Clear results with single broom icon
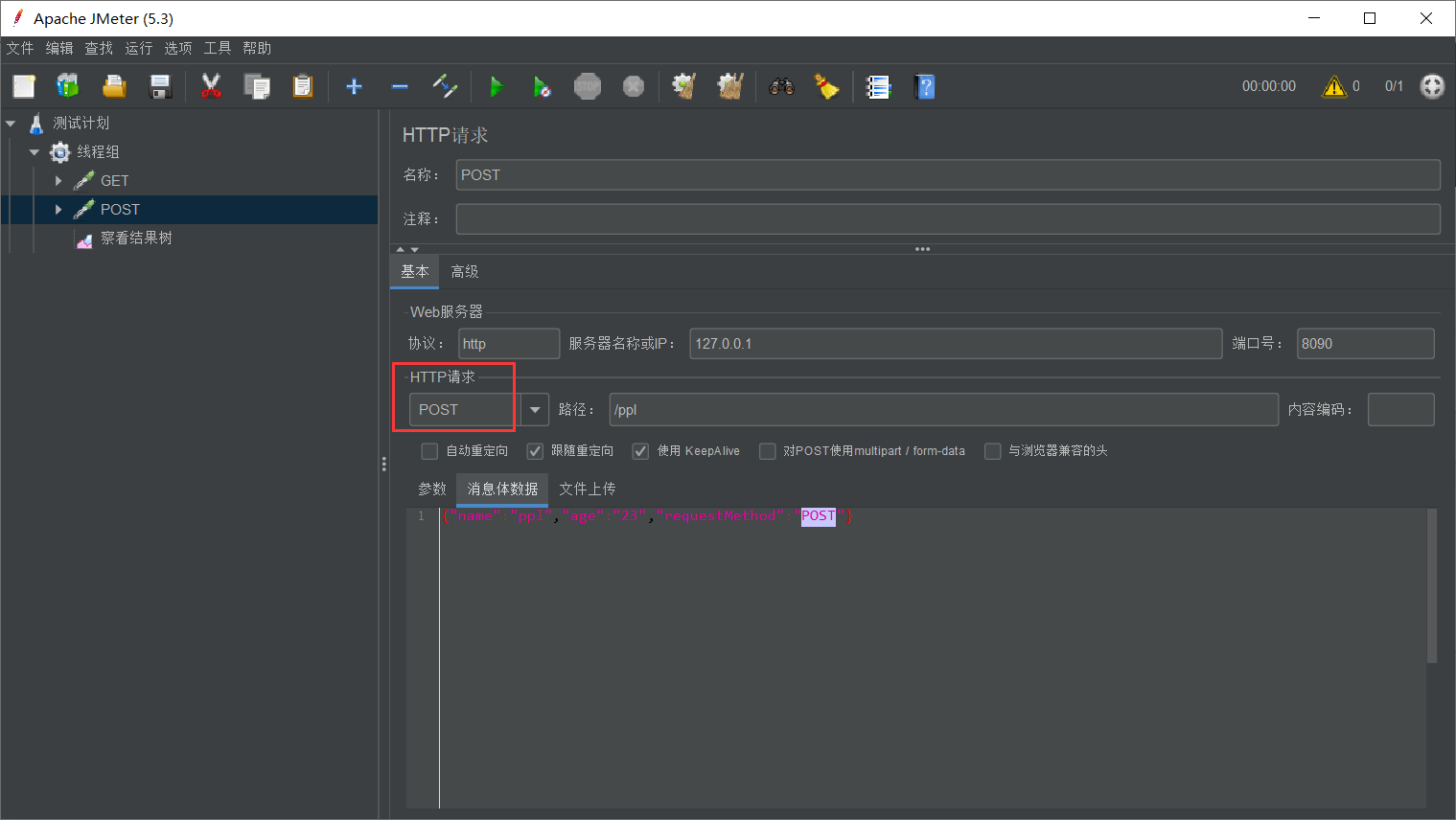This screenshot has height=820, width=1456. point(683,86)
